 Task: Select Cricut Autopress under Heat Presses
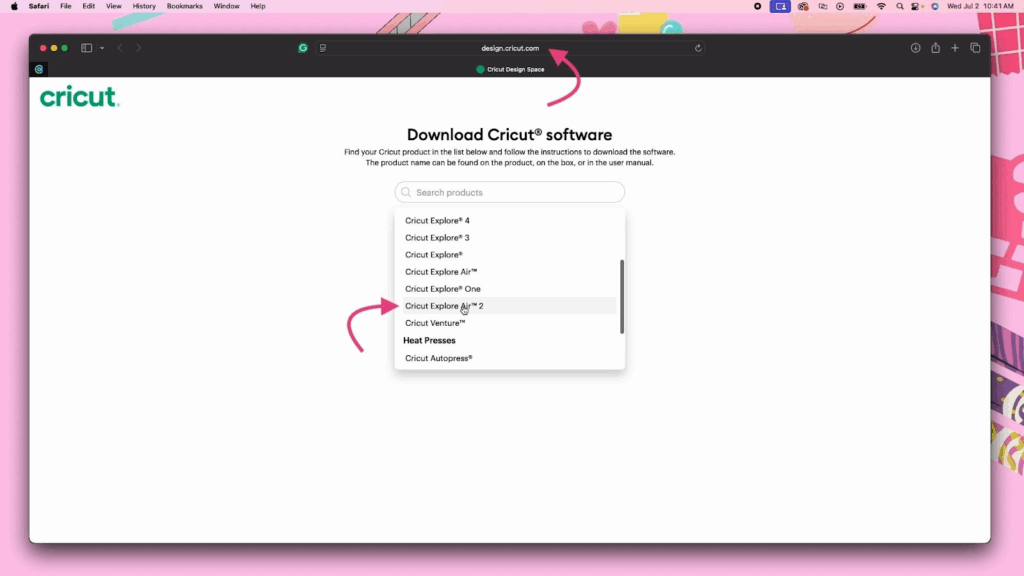509,358
